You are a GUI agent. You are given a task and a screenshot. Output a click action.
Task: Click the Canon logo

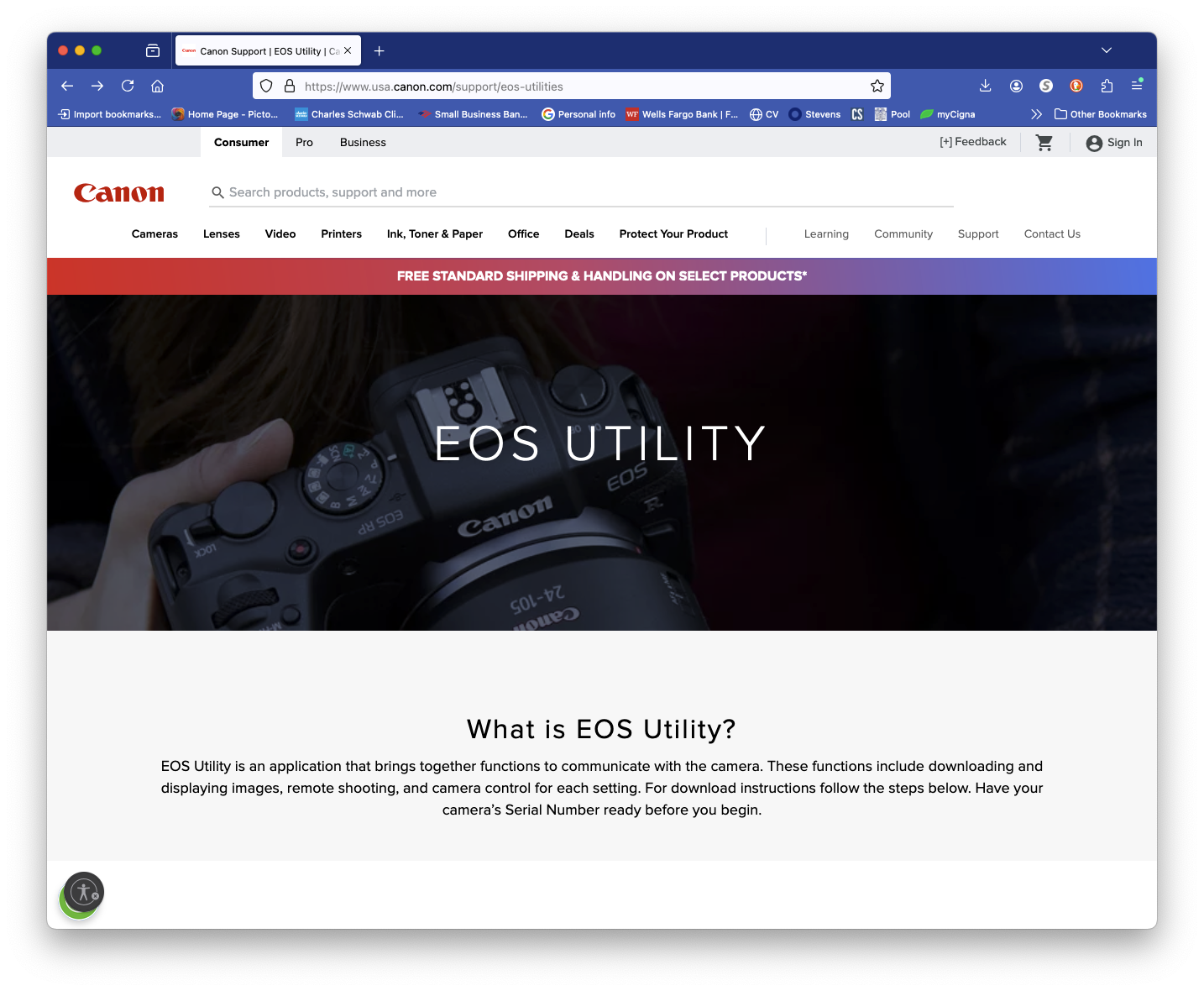pyautogui.click(x=119, y=193)
